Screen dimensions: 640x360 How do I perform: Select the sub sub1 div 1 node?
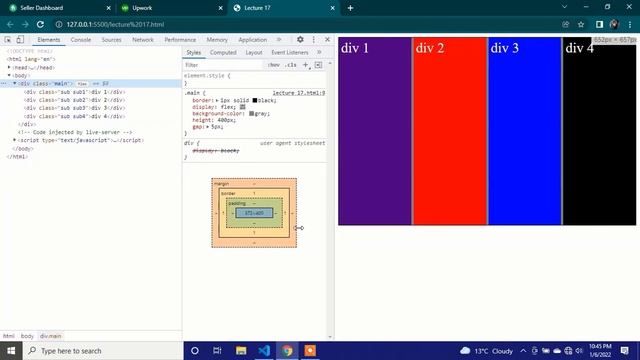pos(75,92)
